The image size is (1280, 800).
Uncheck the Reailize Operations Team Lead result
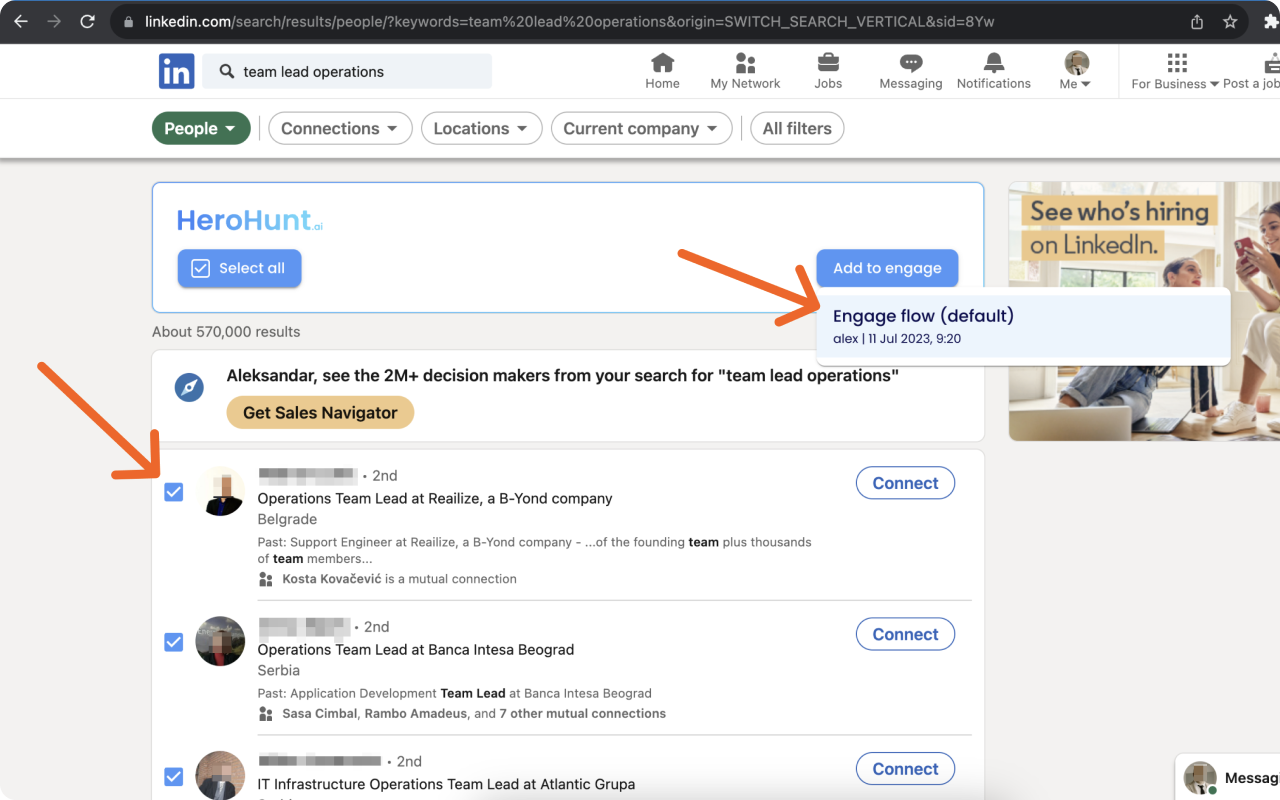174,492
